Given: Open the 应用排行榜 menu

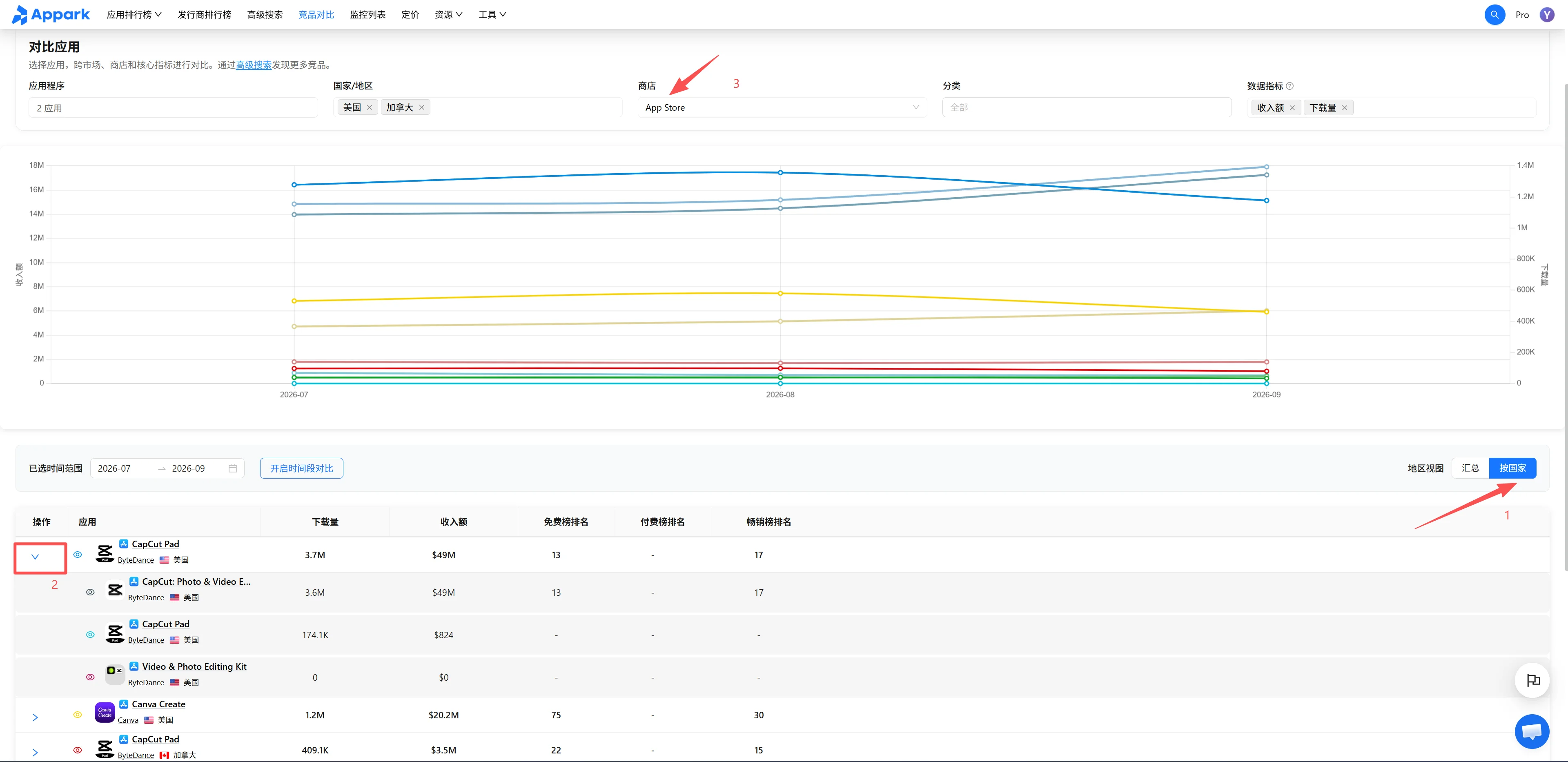Looking at the screenshot, I should [x=134, y=15].
